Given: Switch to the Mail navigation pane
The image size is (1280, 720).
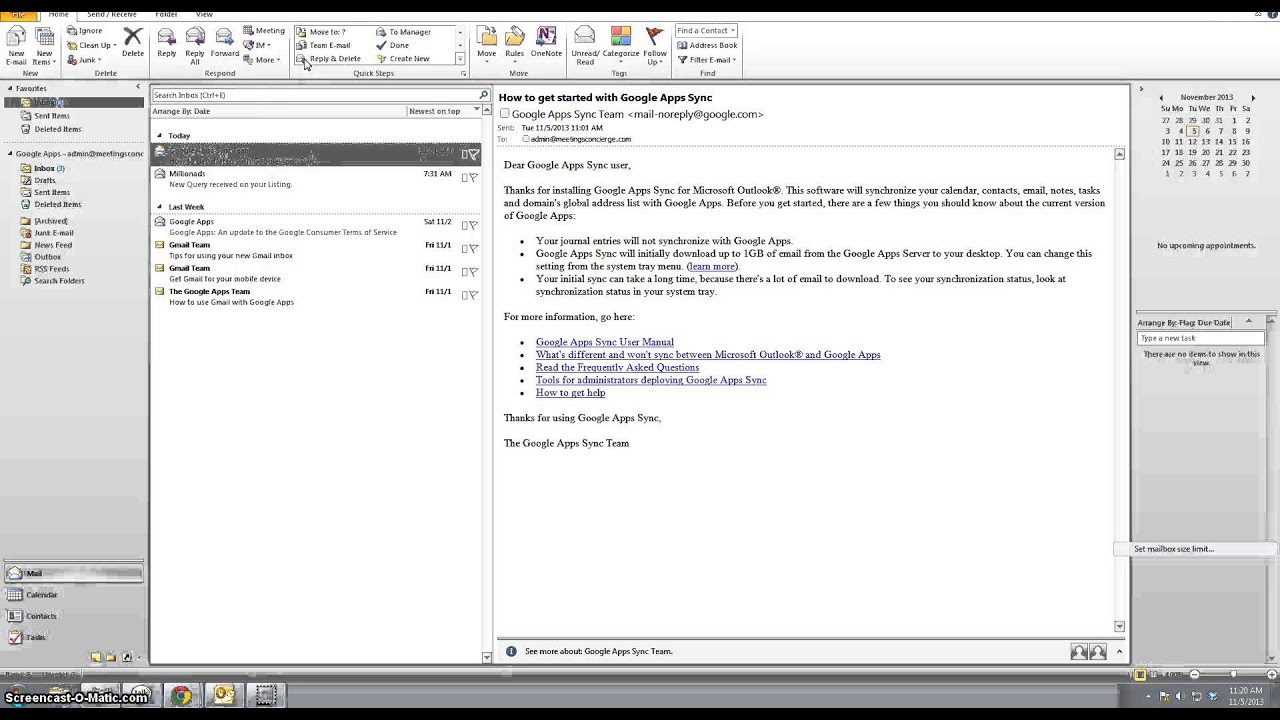Looking at the screenshot, I should pyautogui.click(x=73, y=573).
